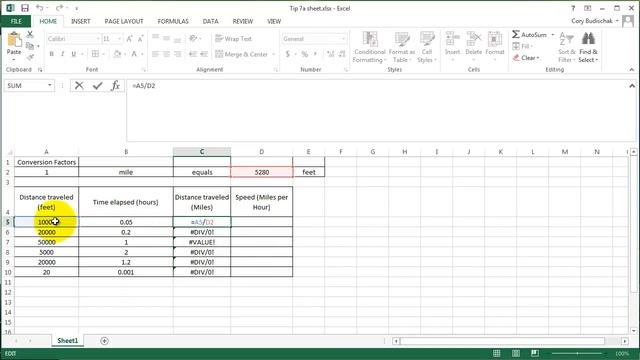Screen dimensions: 640x360
Task: Click the Save icon in quick access toolbar
Action: [x=24, y=8]
